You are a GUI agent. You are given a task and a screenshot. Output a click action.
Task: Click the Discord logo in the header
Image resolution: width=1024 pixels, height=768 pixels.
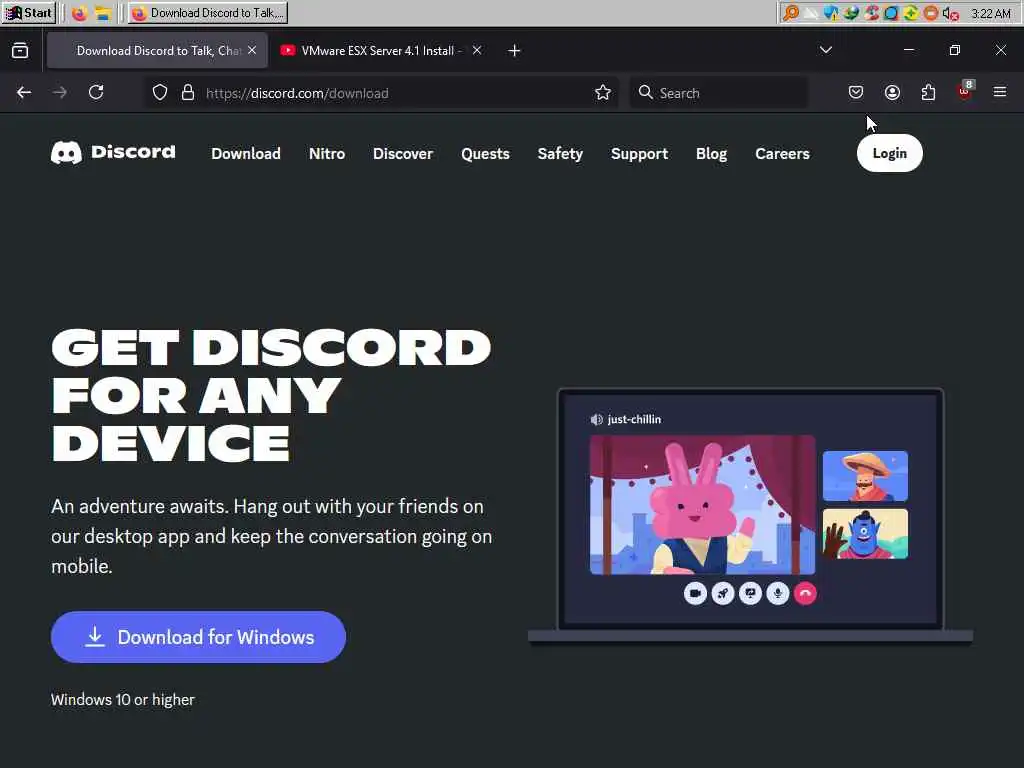tap(113, 153)
